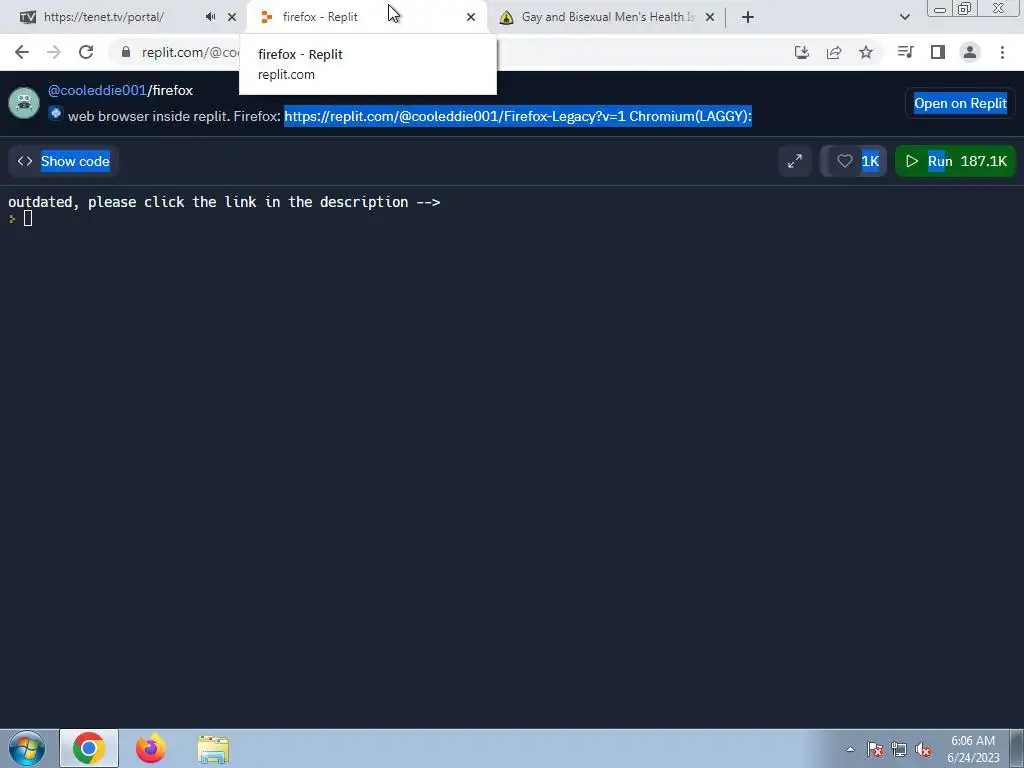Viewport: 1024px width, 768px height.
Task: Close the firefox - Replit tab
Action: click(x=471, y=17)
